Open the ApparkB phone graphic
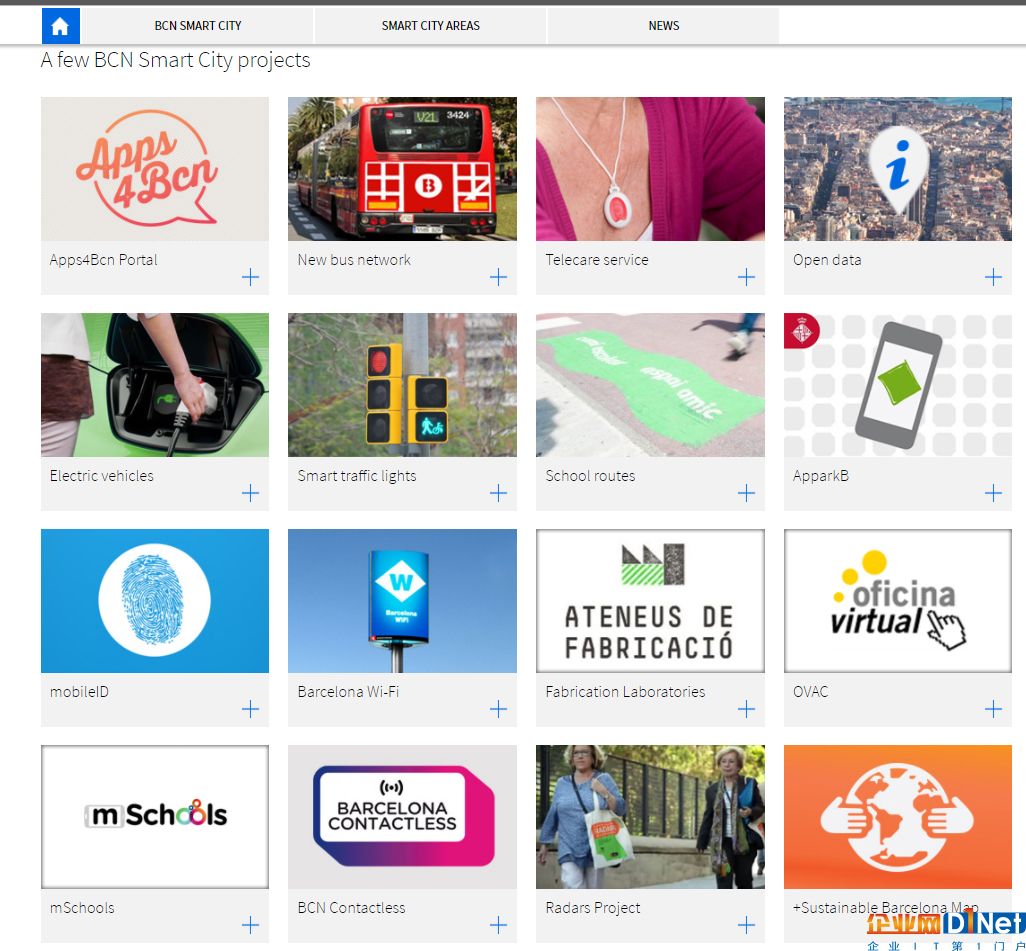 [898, 385]
